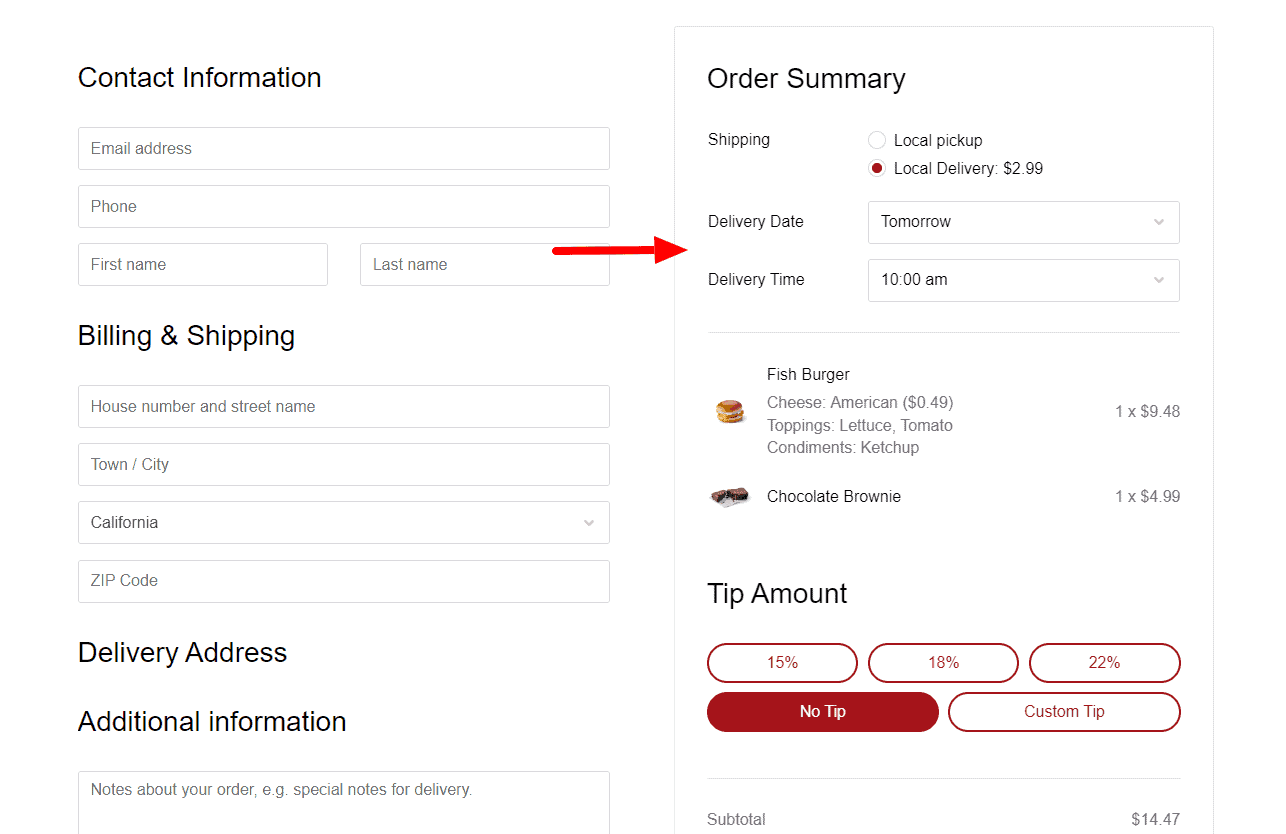Expand the California state selector
The height and width of the screenshot is (834, 1286).
(x=344, y=522)
